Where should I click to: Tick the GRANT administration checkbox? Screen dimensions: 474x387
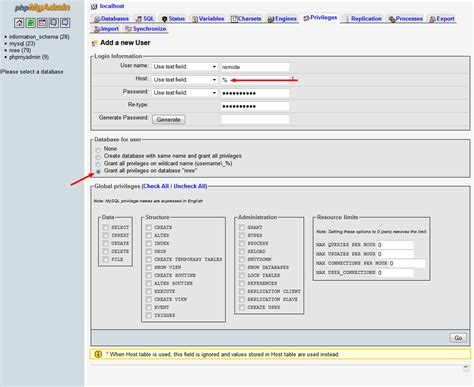tap(242, 227)
